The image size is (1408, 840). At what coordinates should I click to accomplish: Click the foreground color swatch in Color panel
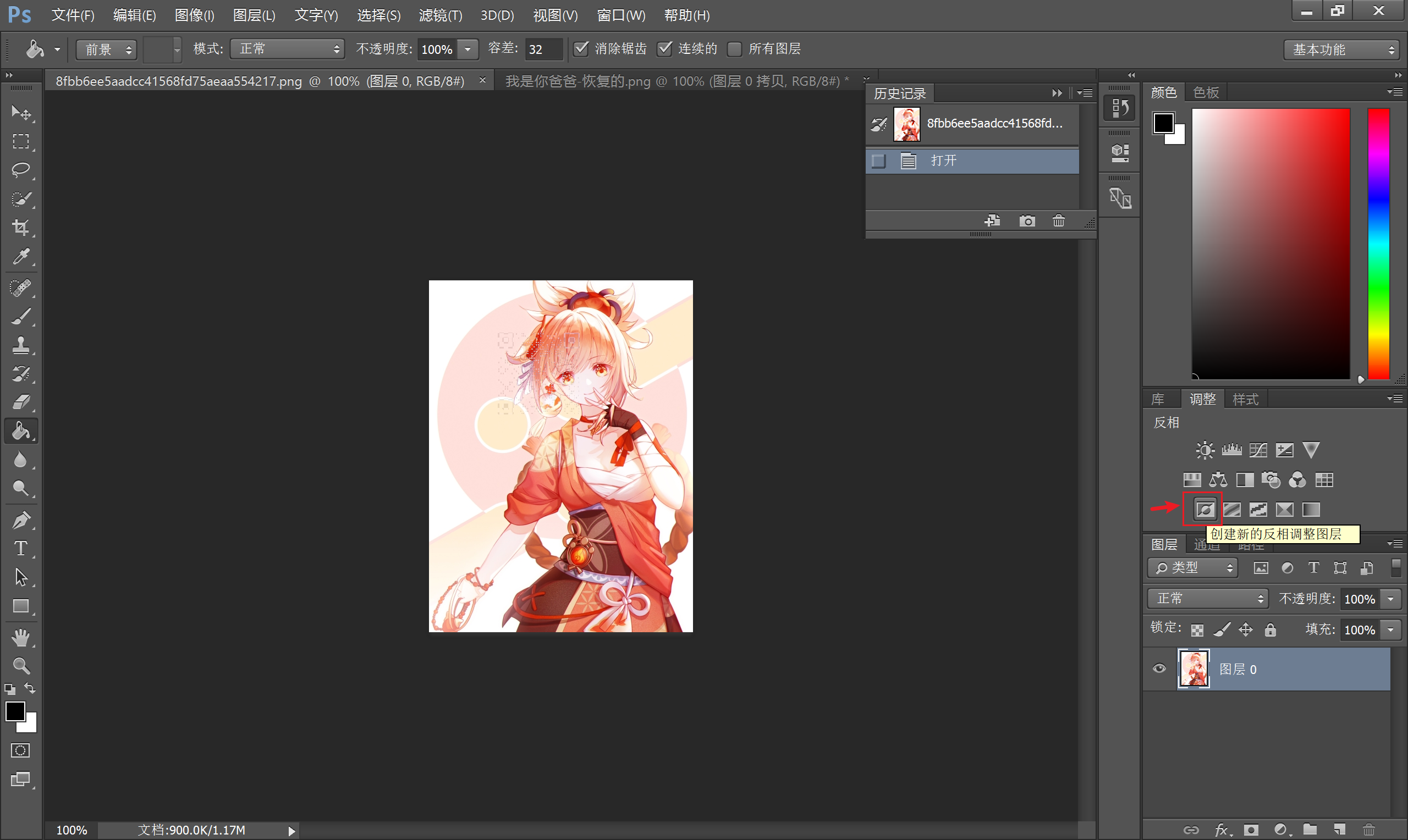click(x=1163, y=121)
